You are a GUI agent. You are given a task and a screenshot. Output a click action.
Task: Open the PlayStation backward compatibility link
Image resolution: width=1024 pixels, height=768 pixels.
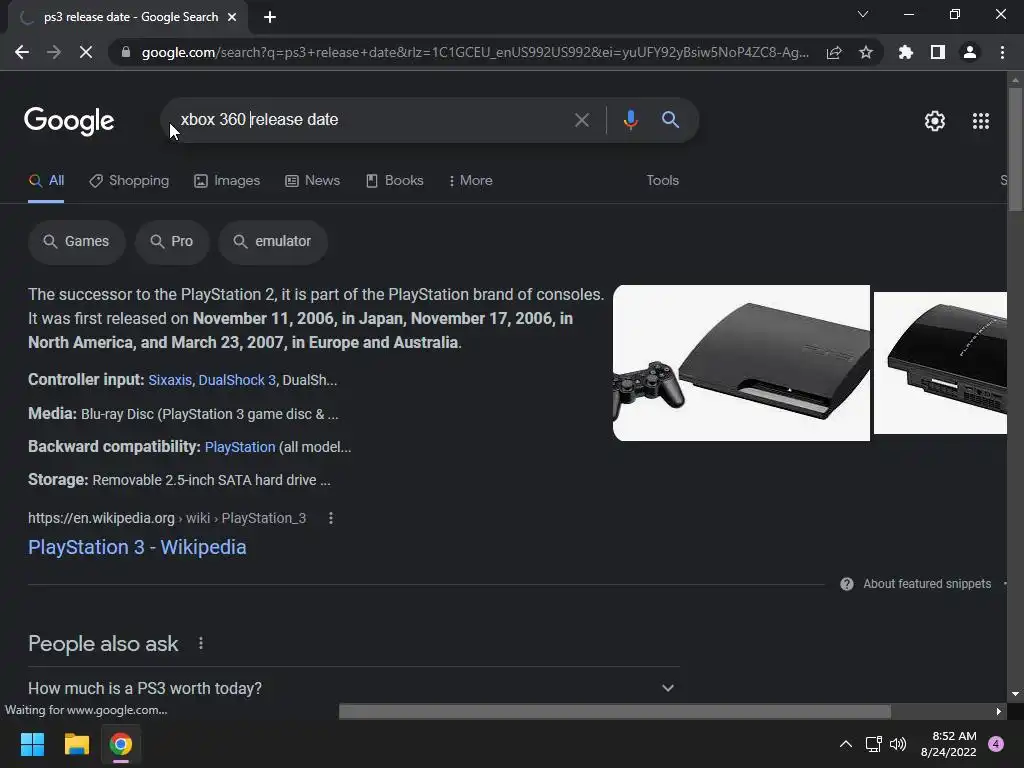pyautogui.click(x=240, y=447)
